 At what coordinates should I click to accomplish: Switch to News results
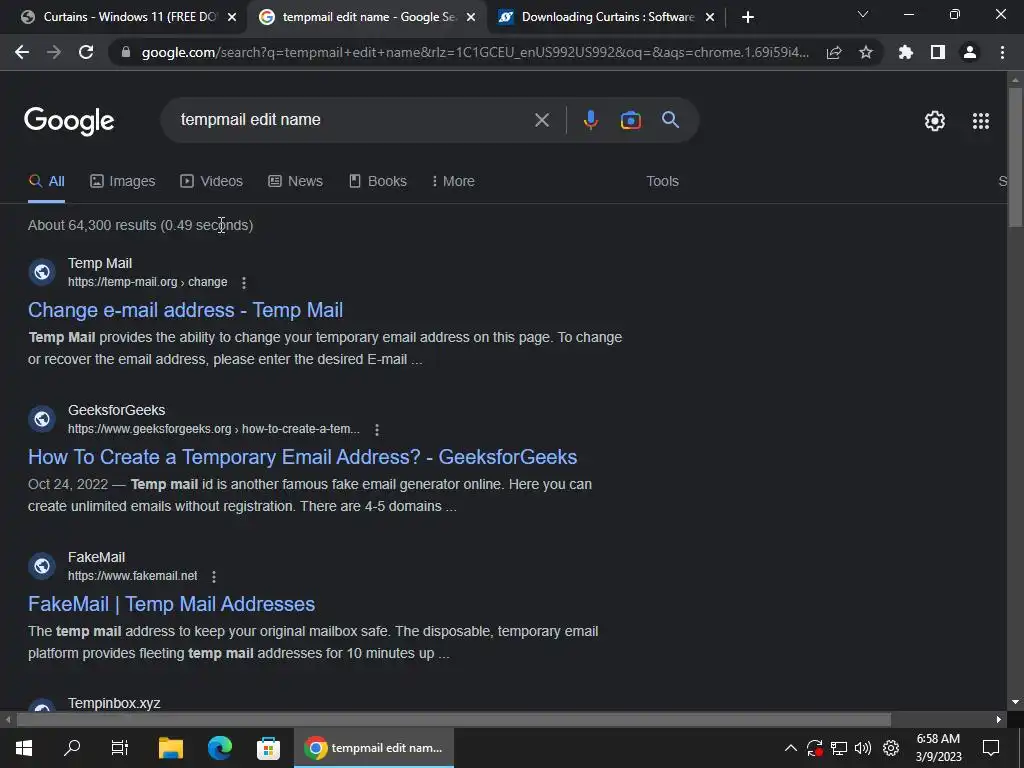[295, 182]
